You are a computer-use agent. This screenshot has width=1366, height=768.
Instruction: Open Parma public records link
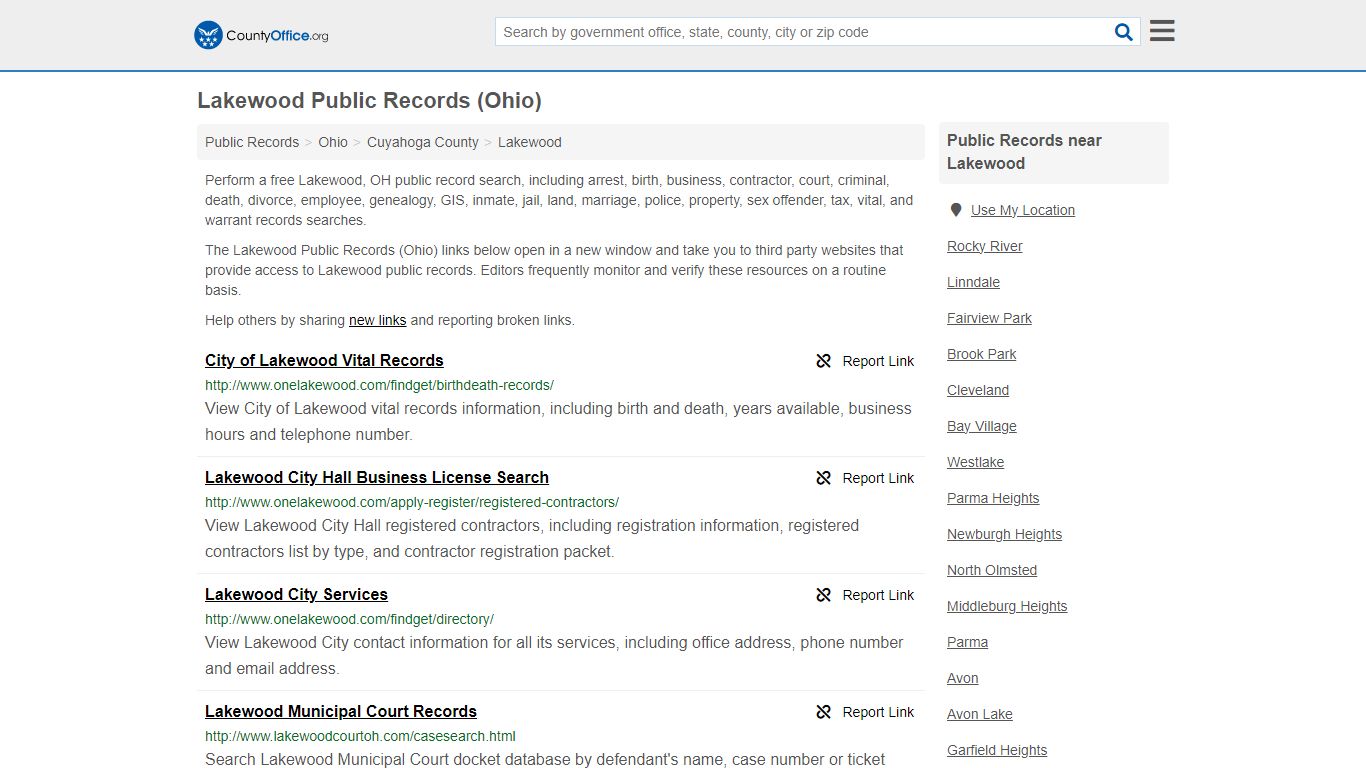967,642
